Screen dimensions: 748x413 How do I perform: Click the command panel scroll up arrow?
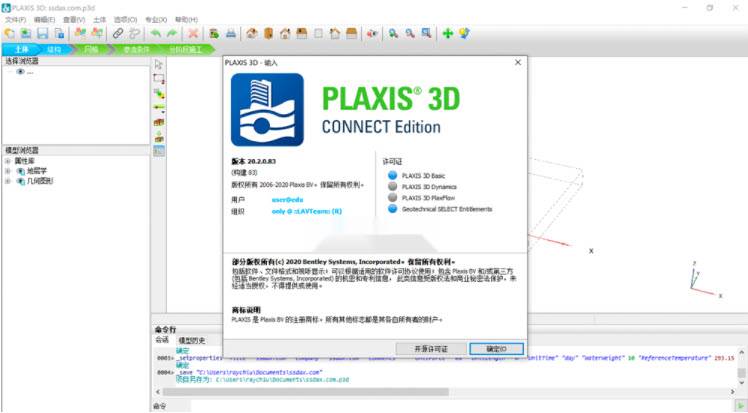(x=742, y=352)
